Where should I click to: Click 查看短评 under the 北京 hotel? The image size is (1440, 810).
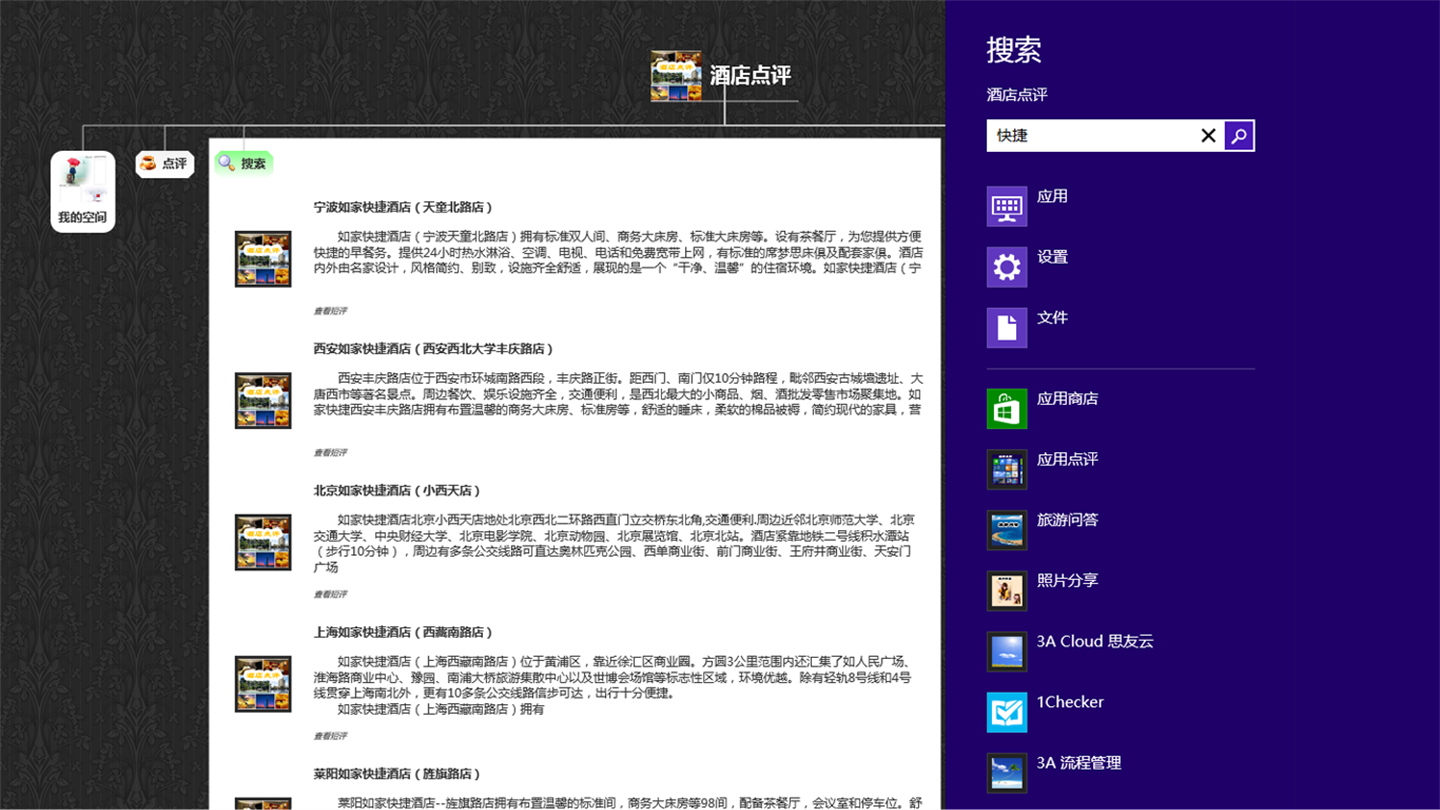coord(330,595)
